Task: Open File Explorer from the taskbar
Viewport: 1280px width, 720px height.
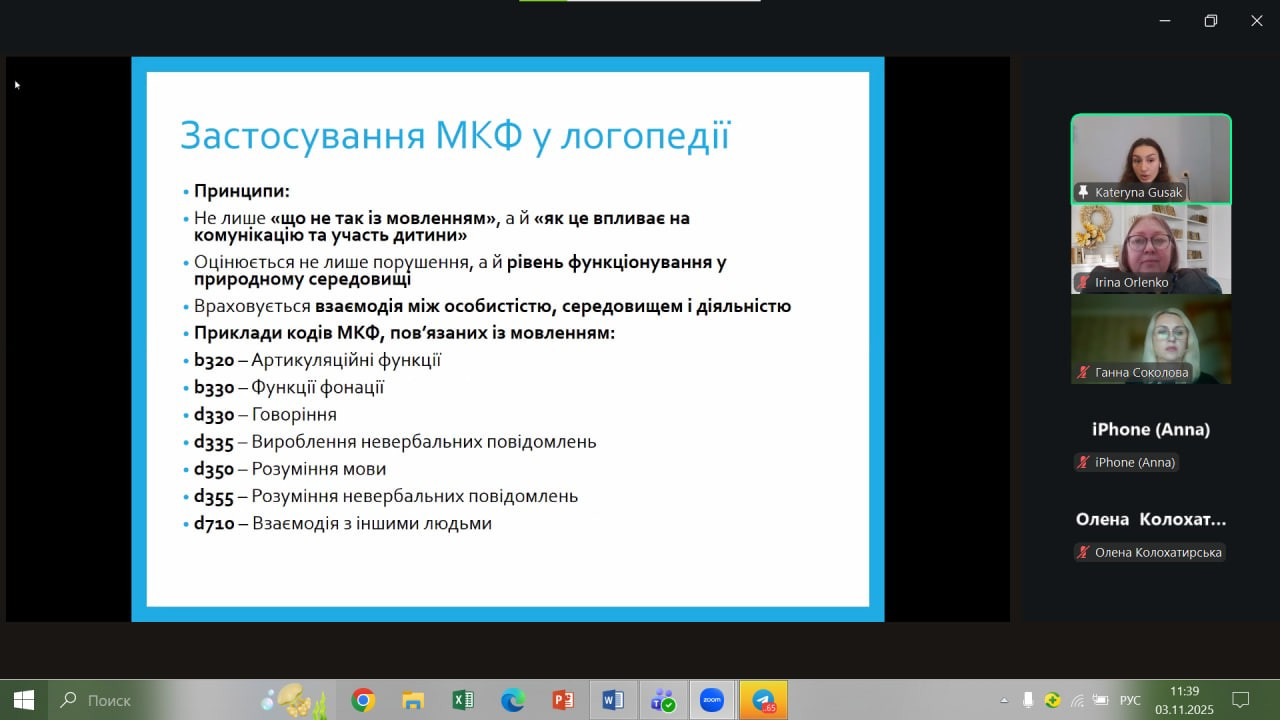Action: click(x=413, y=701)
